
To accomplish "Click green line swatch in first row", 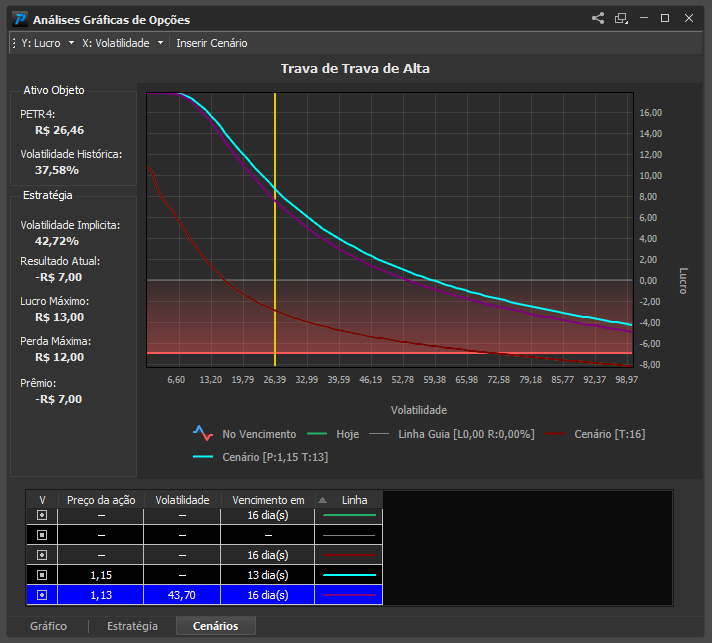I will tap(349, 515).
